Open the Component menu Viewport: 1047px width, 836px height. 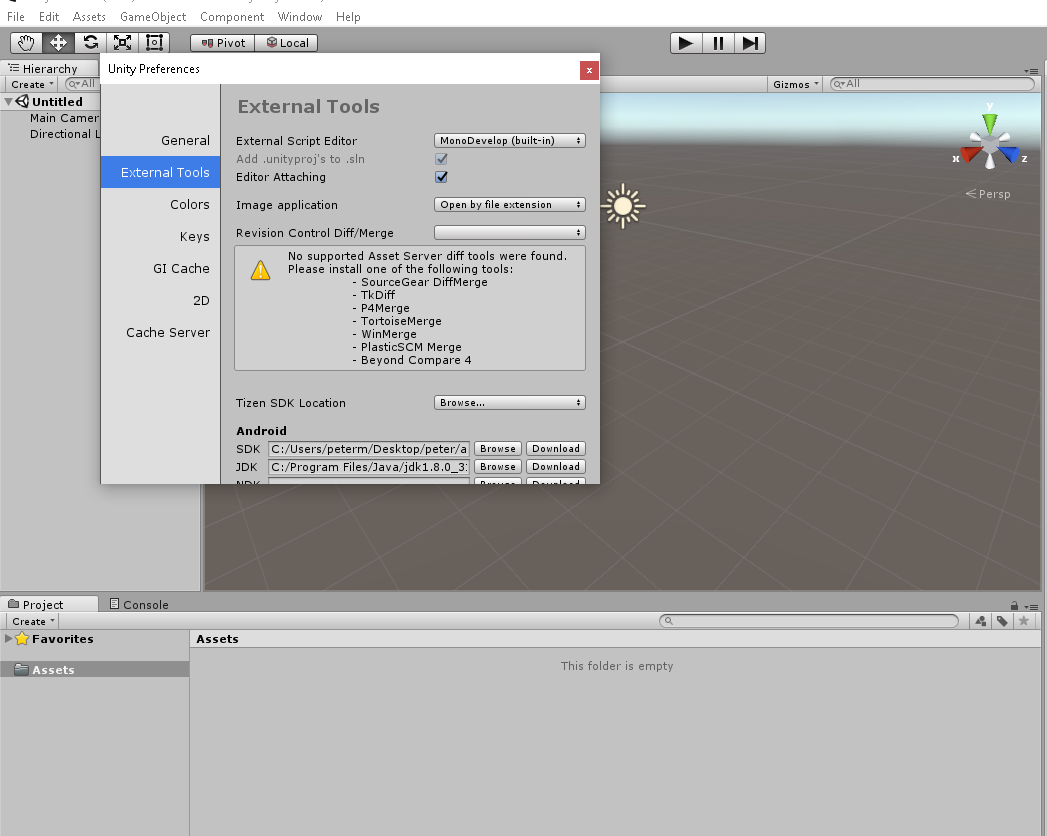coord(232,17)
